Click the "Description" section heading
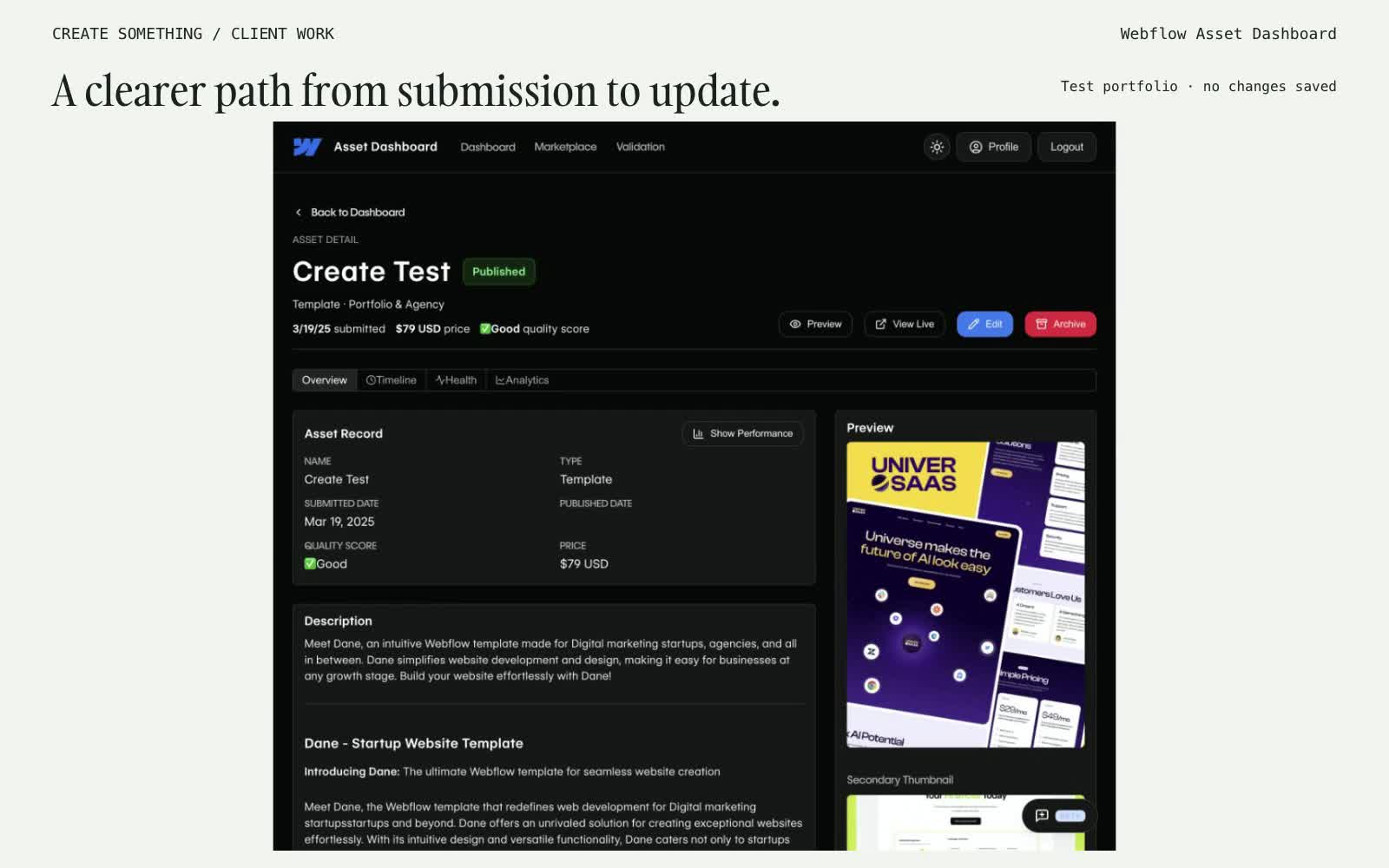Screen dimensions: 1389x868 pyautogui.click(x=338, y=621)
